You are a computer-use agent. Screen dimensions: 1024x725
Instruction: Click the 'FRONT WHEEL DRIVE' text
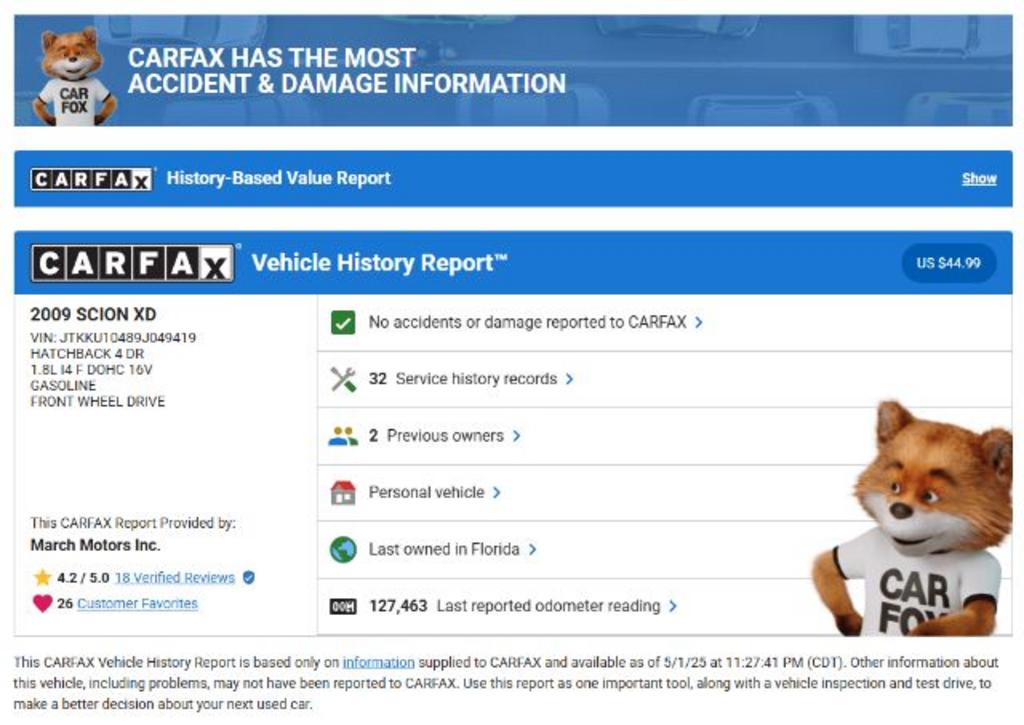(97, 402)
